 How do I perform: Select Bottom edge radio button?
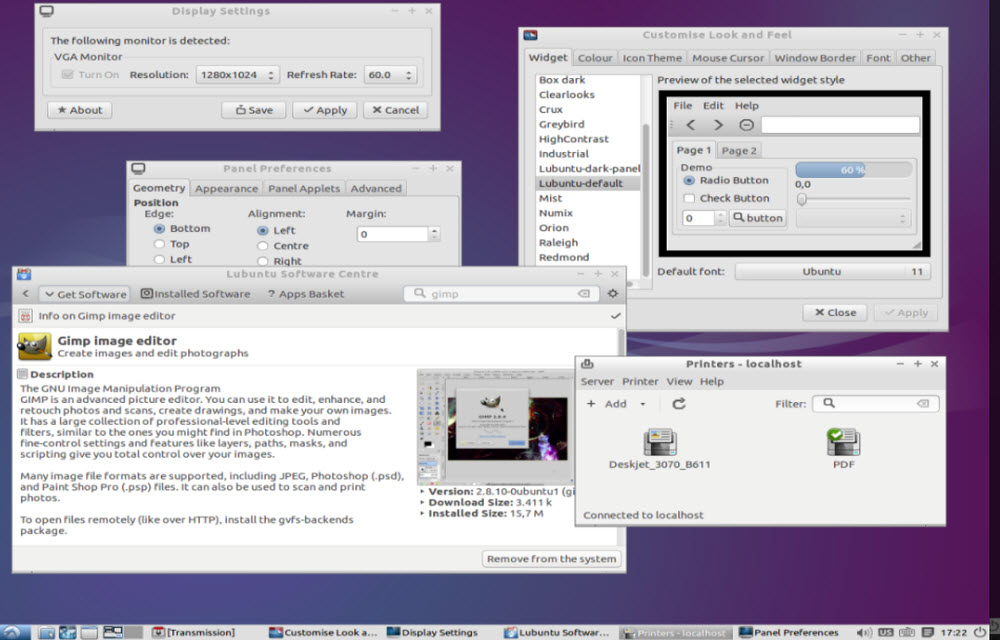(x=159, y=228)
